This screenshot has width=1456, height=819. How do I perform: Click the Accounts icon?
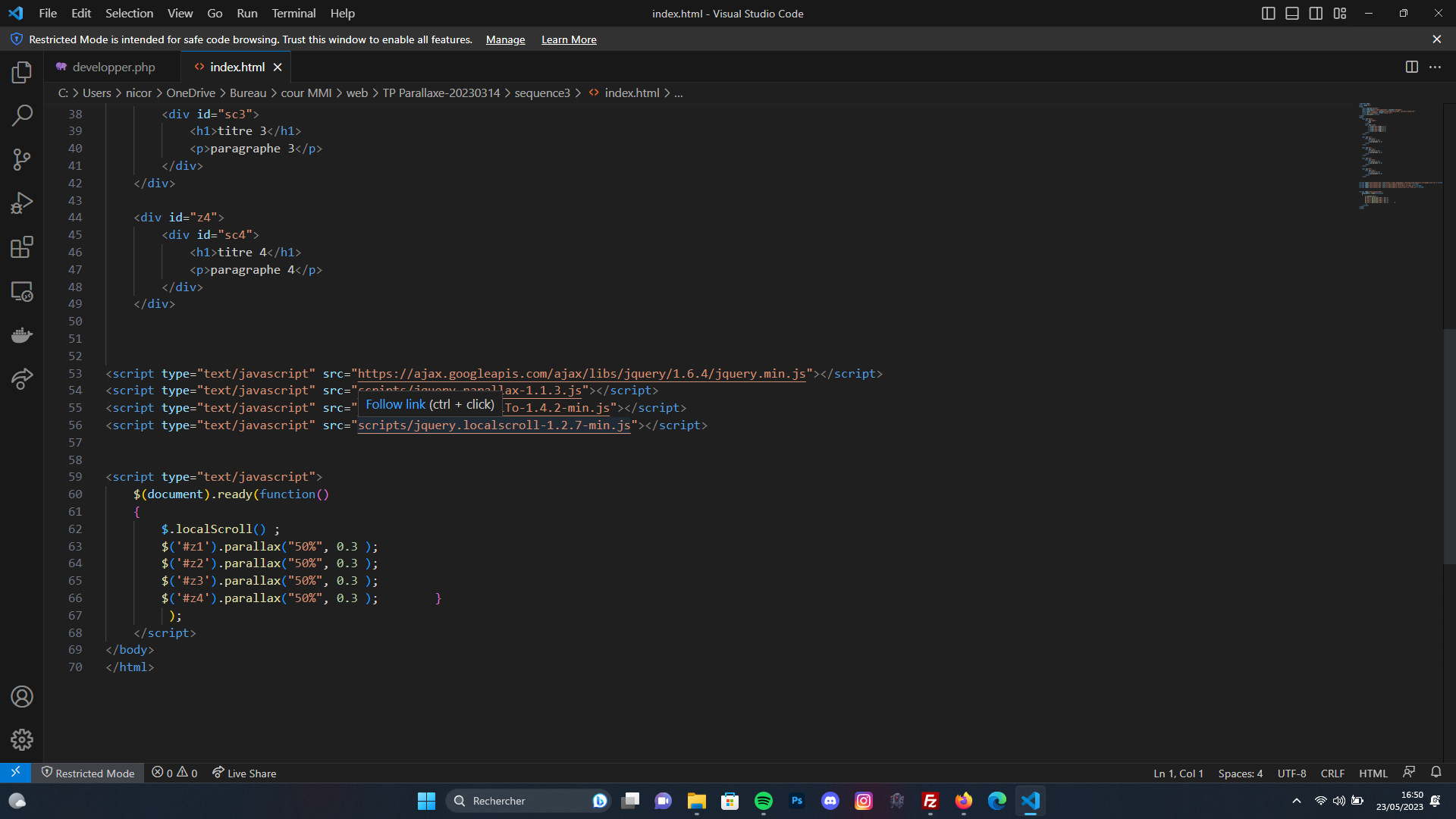pyautogui.click(x=22, y=696)
